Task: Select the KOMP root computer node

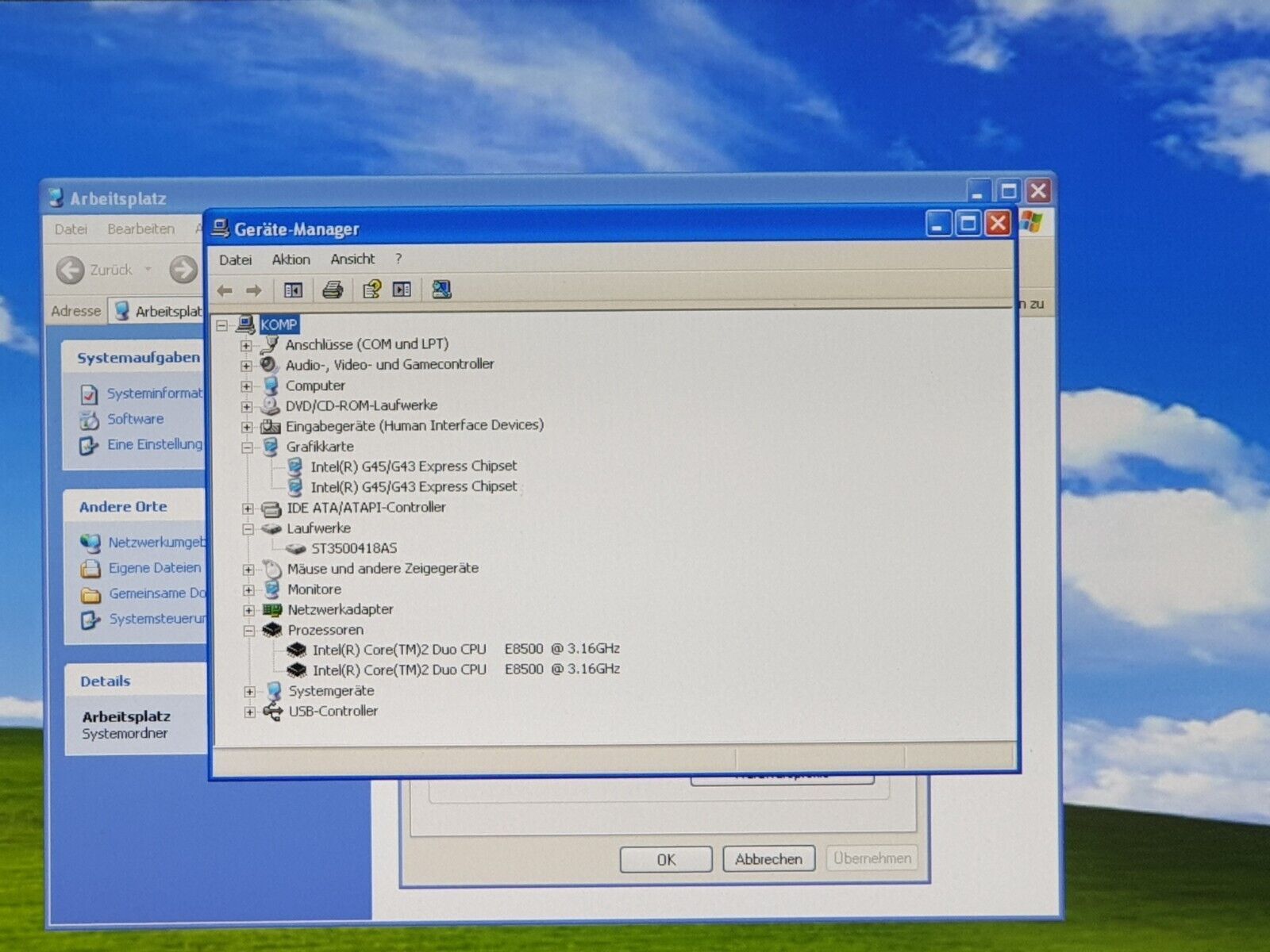Action: (x=279, y=324)
